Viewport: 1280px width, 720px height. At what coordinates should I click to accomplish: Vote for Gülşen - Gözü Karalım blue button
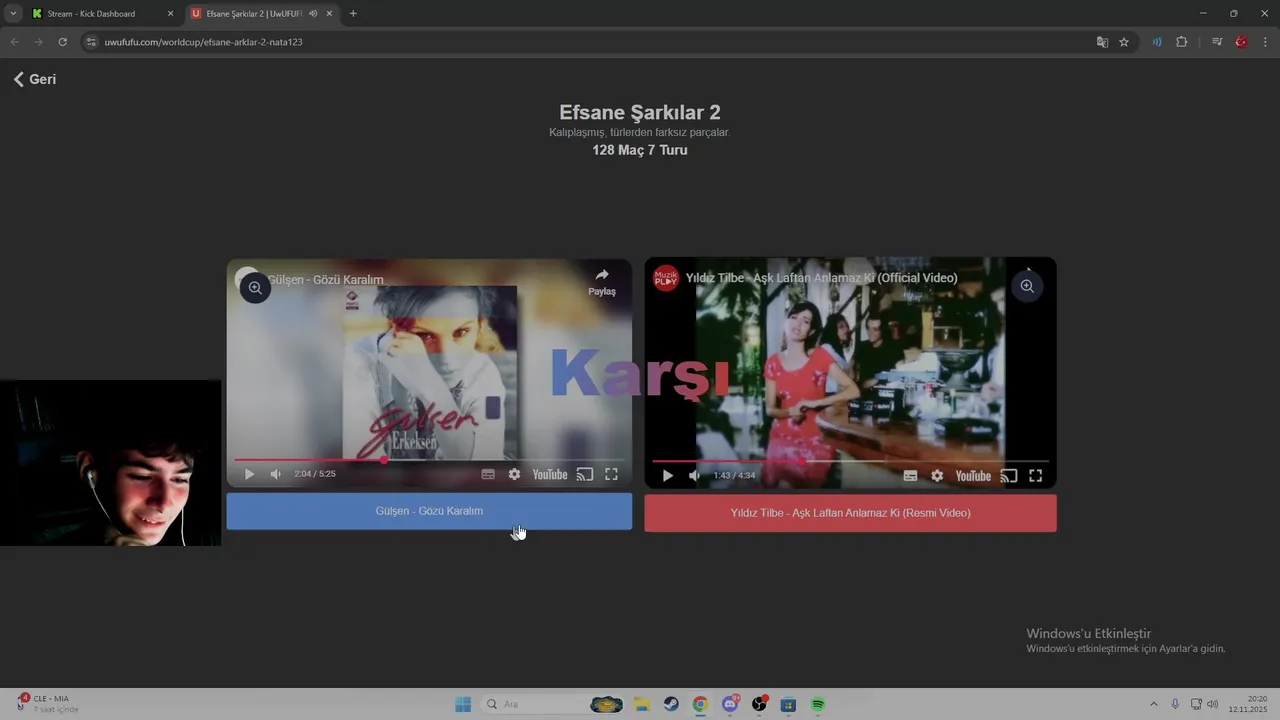pyautogui.click(x=429, y=511)
